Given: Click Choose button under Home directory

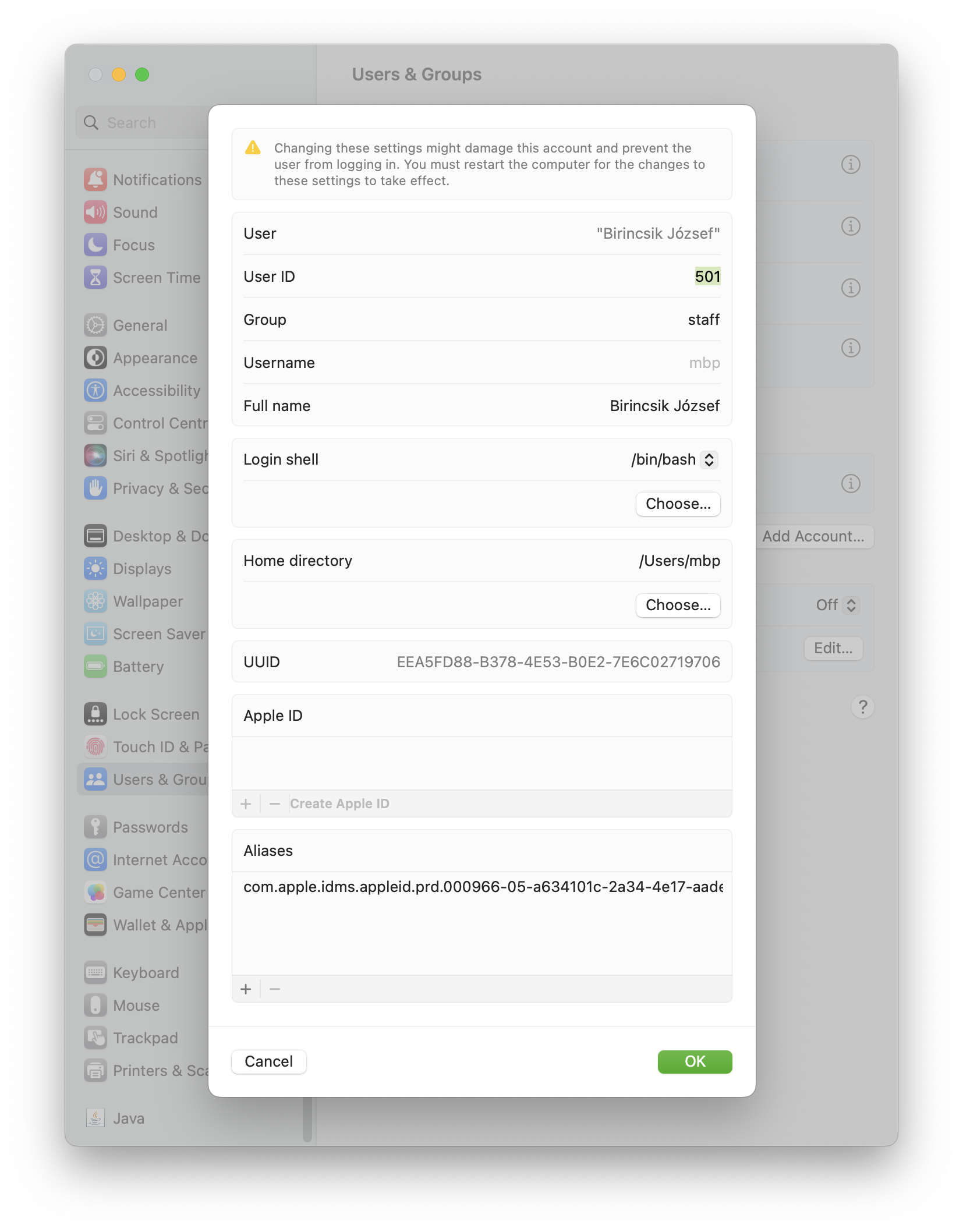Looking at the screenshot, I should 678,605.
